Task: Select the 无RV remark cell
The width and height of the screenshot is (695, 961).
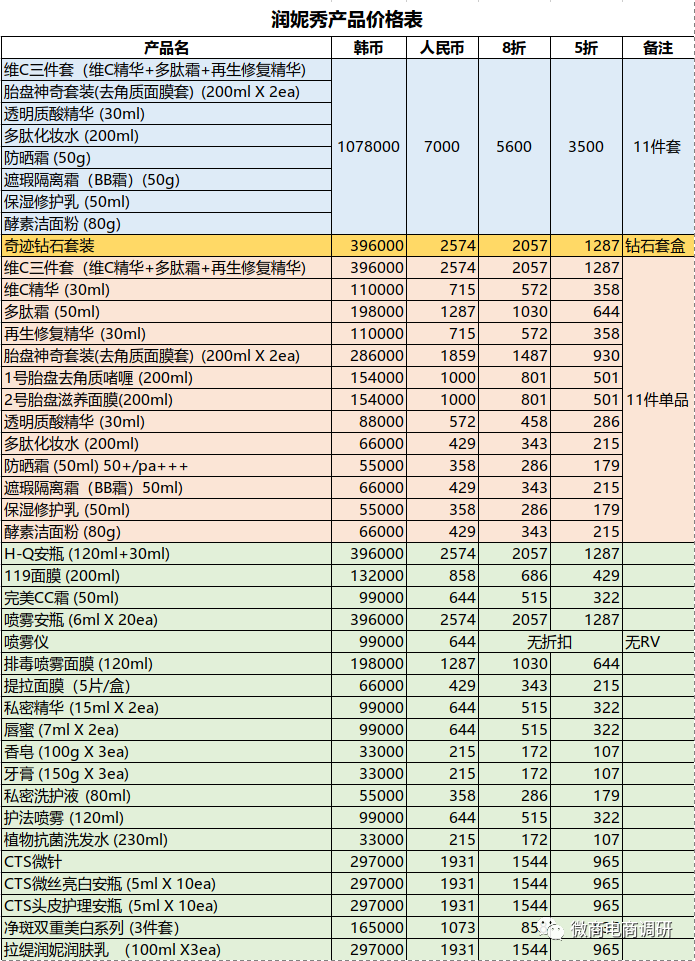Action: (x=658, y=642)
